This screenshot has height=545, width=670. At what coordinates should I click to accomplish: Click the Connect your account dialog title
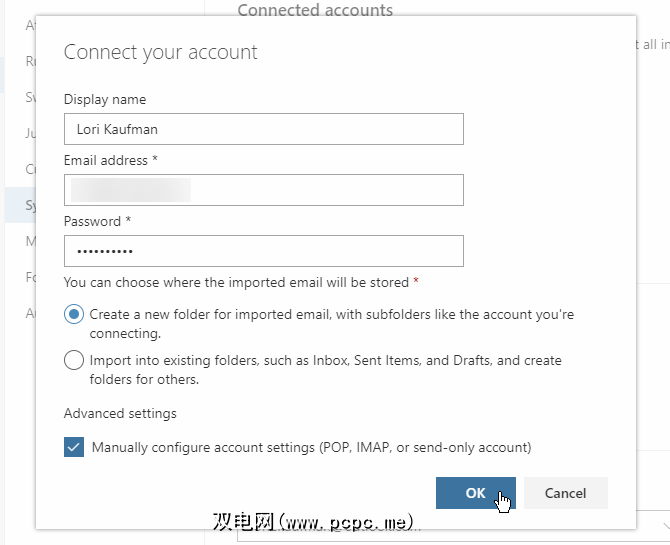click(x=161, y=52)
